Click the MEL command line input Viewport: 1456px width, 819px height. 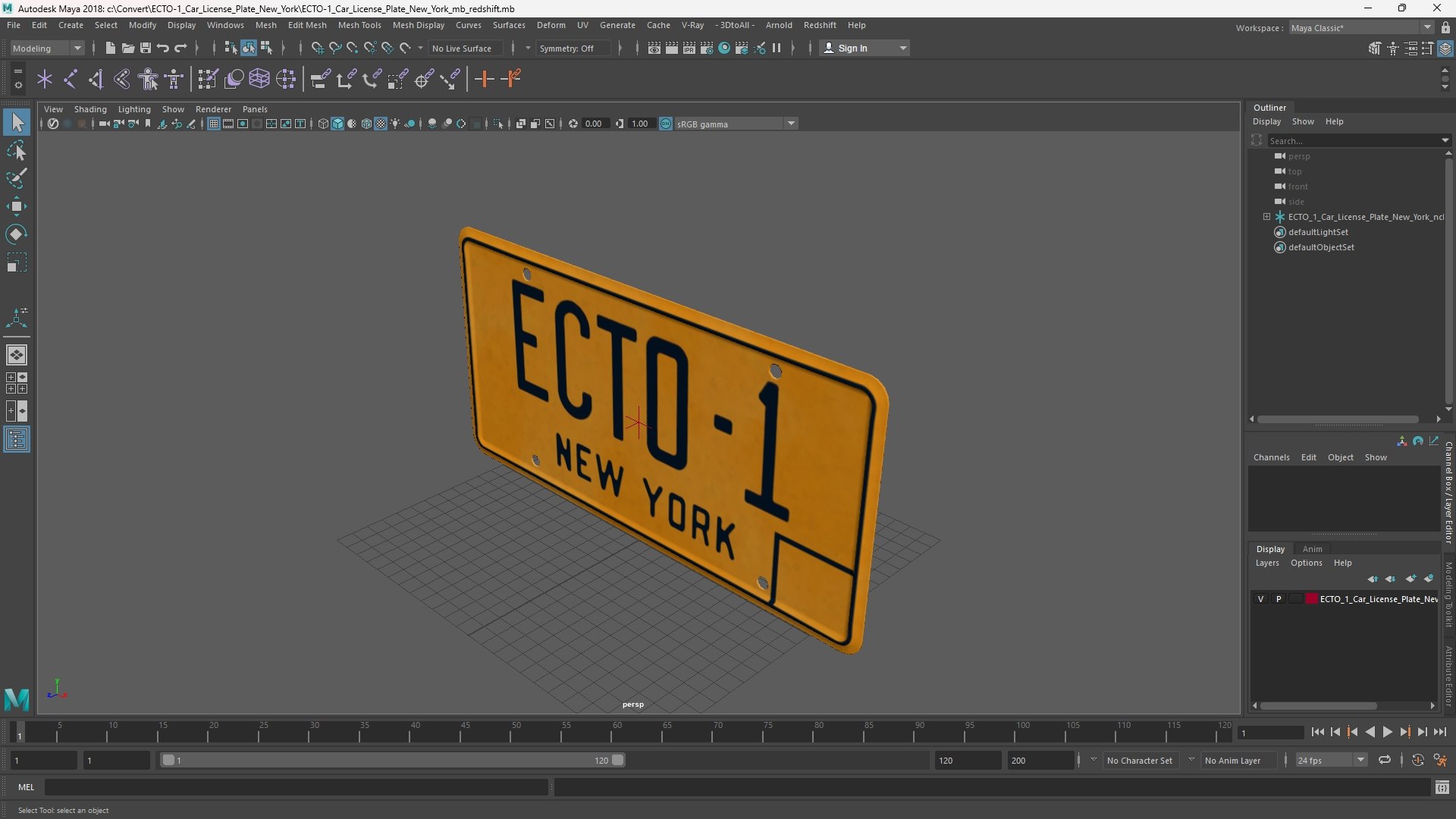296,787
